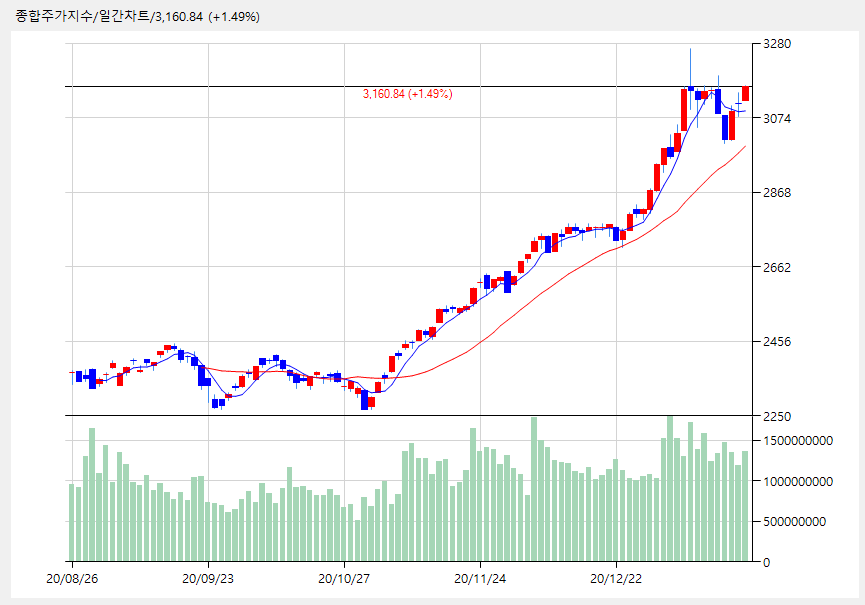Click the last red candlestick at the far right

[x=745, y=94]
